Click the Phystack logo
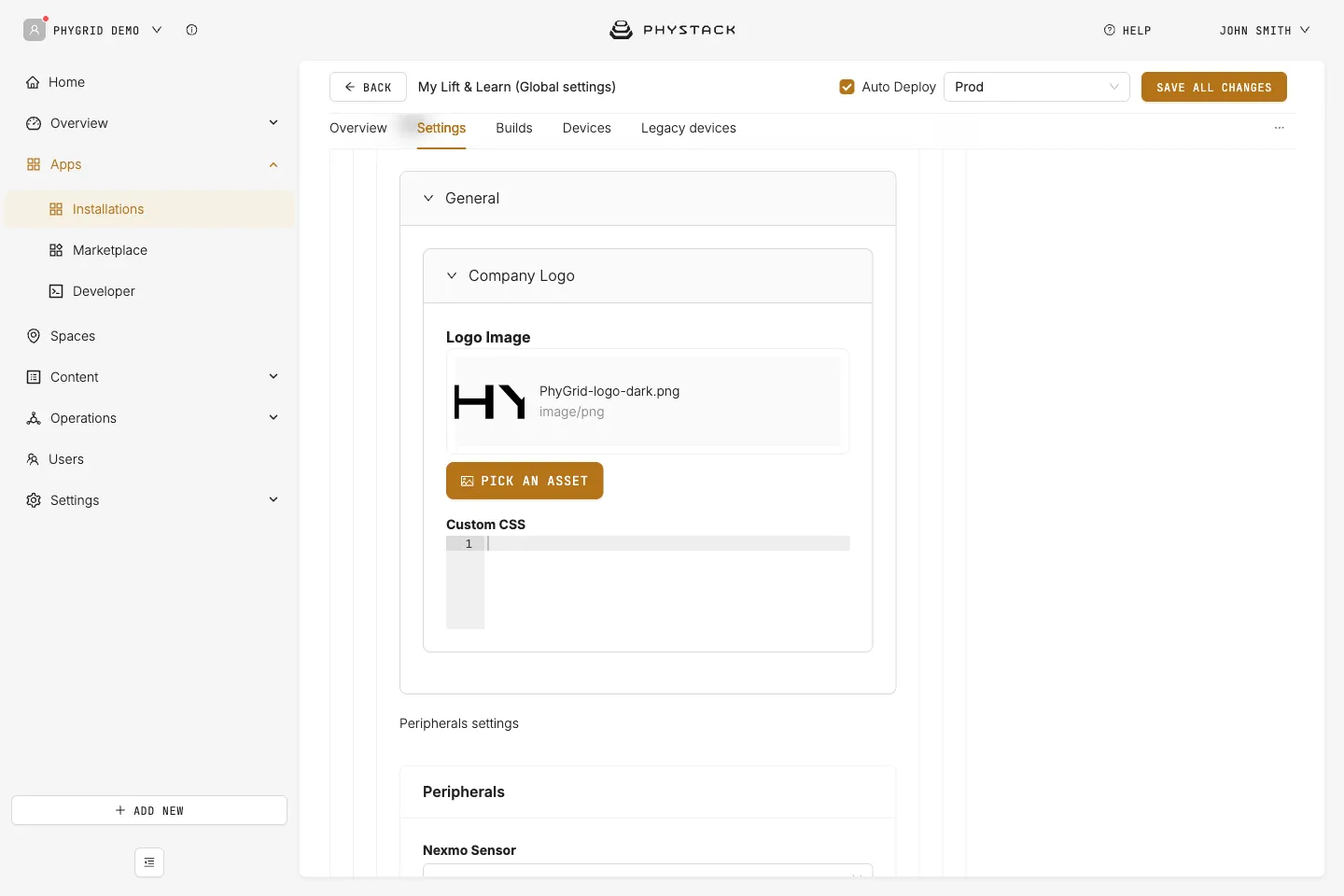This screenshot has height=896, width=1344. tap(672, 30)
